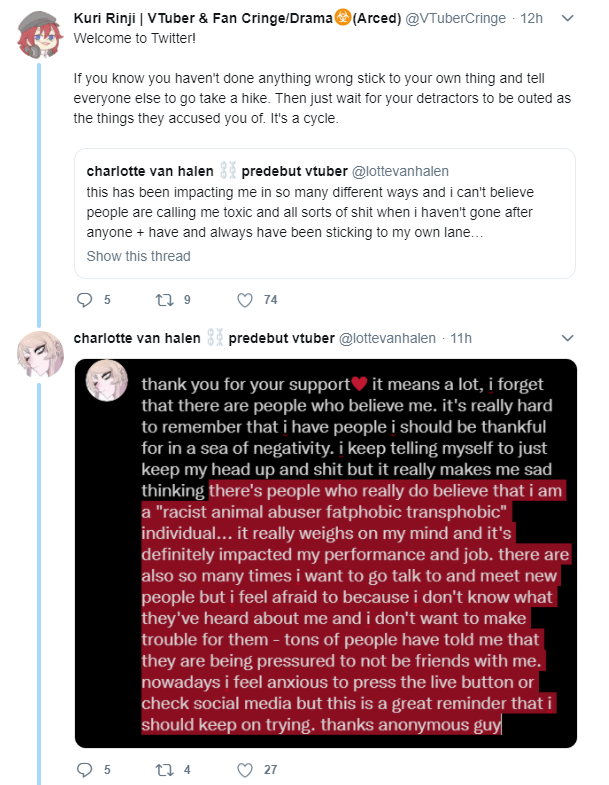
Task: Click charlotte van halen's profile avatar
Action: point(40,354)
